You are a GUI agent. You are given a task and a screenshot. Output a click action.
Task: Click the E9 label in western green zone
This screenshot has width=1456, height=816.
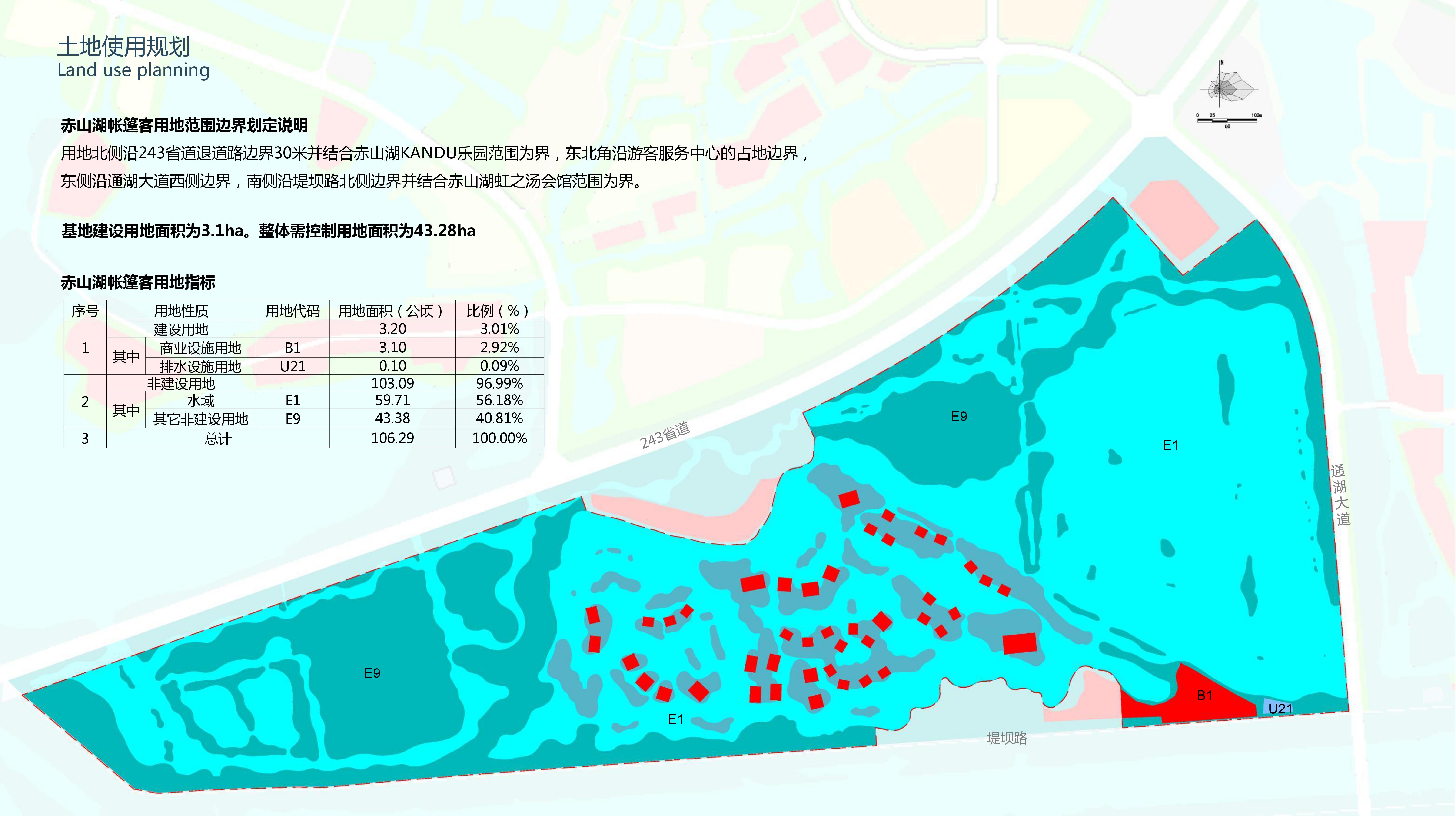[372, 673]
